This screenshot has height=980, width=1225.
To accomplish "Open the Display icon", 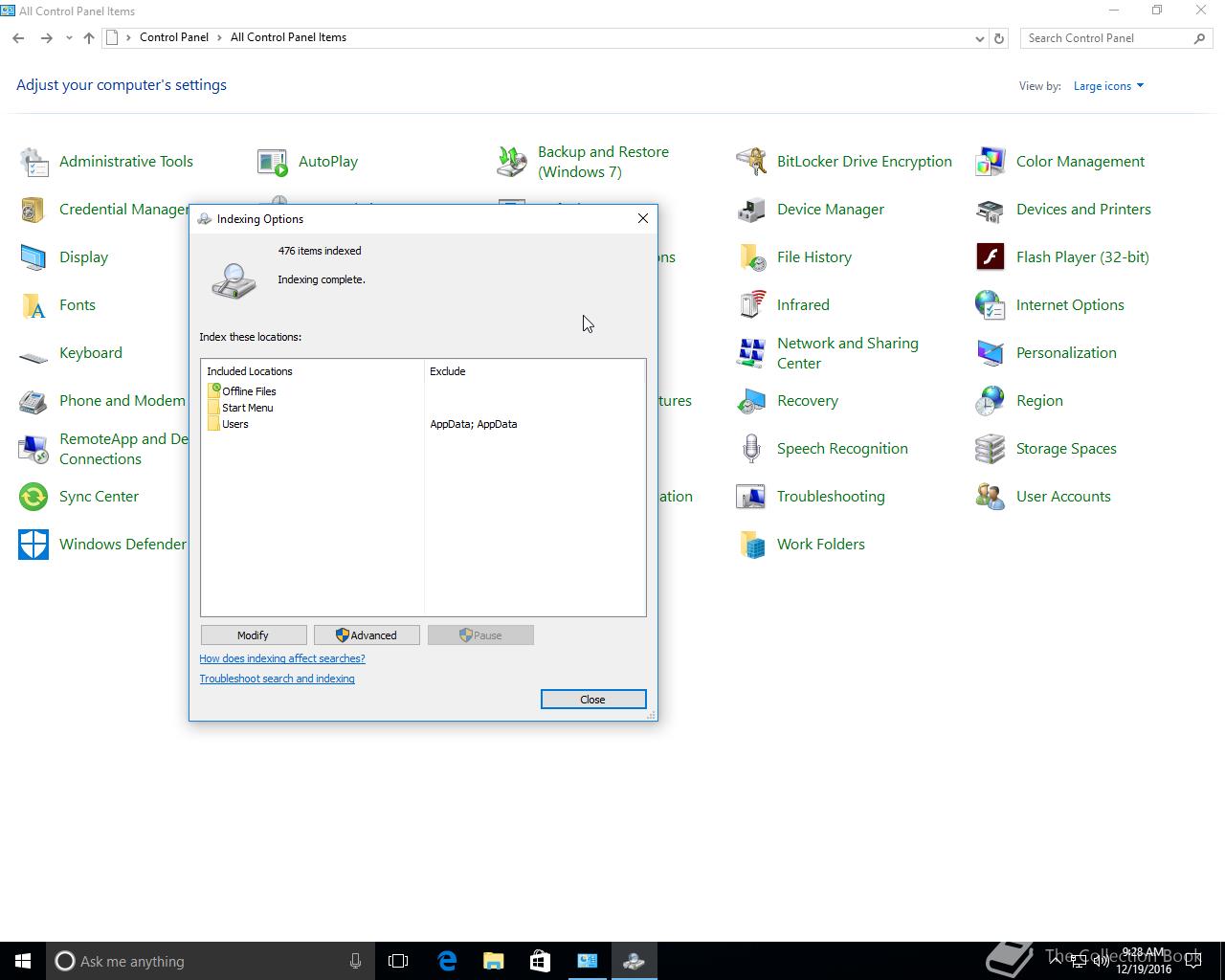I will coord(33,257).
